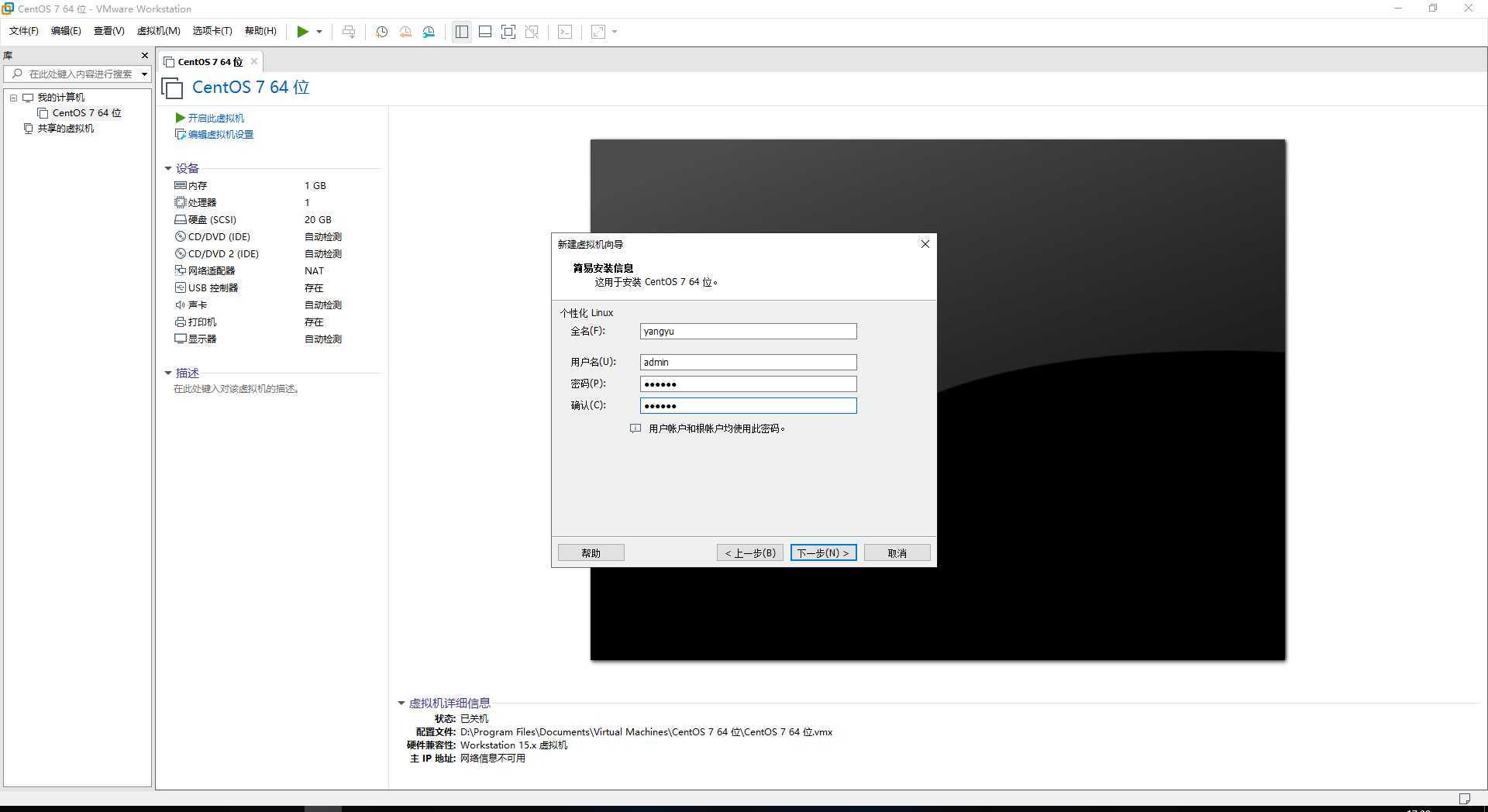Switch to the CentOS 7 64 位 tab
Image resolution: width=1488 pixels, height=812 pixels.
click(x=209, y=62)
